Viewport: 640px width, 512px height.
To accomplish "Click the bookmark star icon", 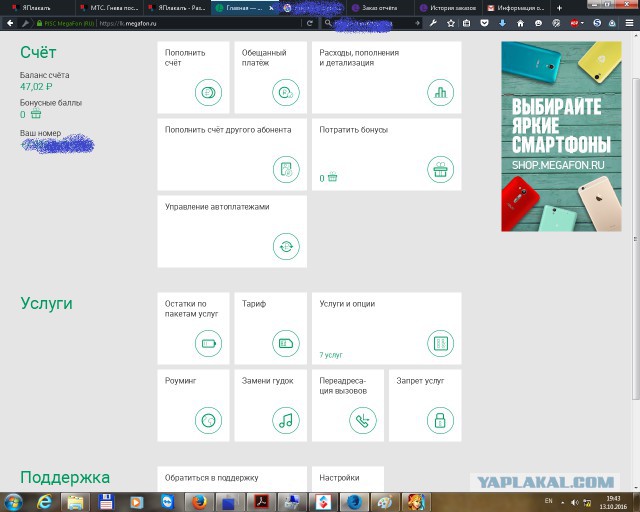I will tap(451, 23).
